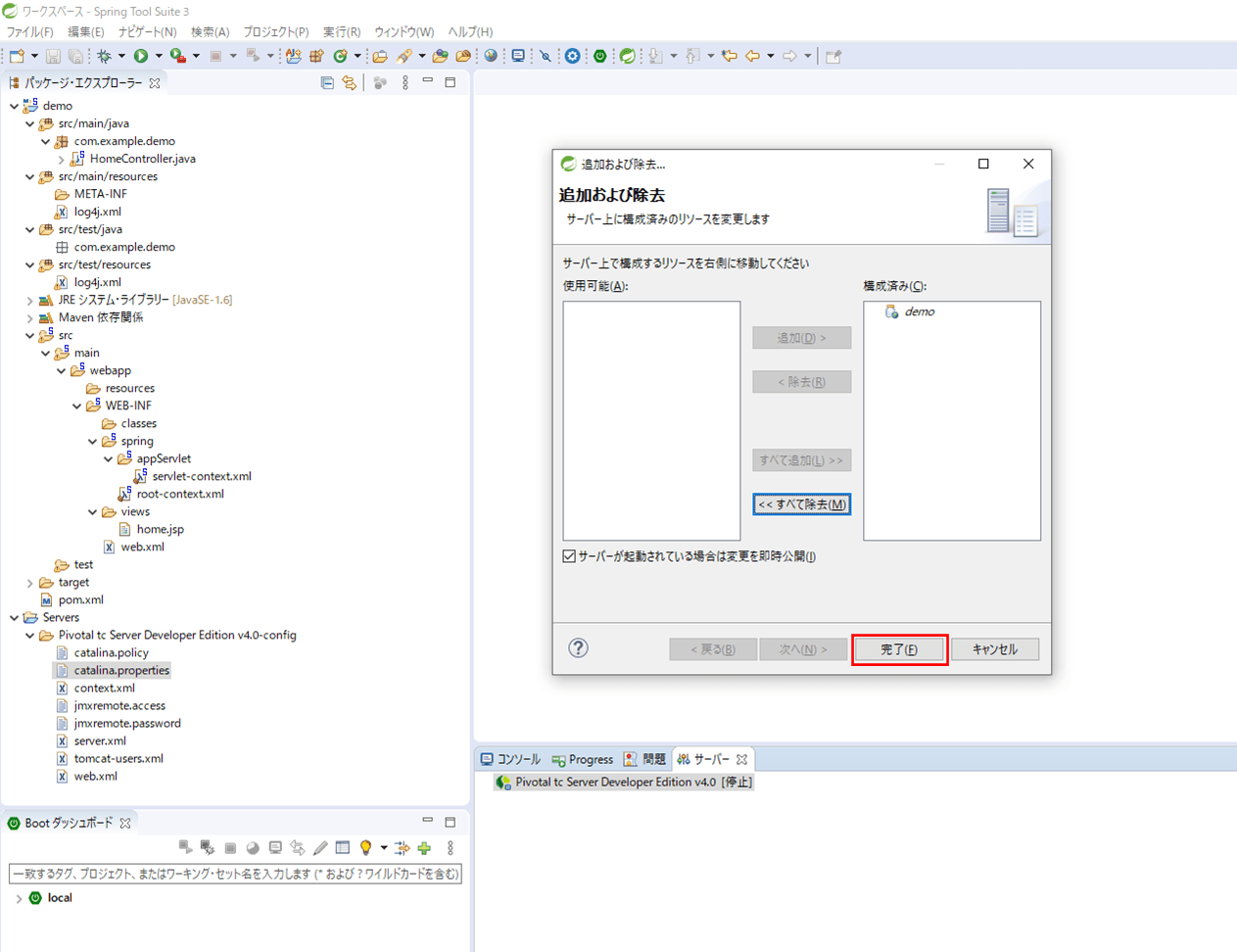Screen dimensions: 1237x952
Task: Click the 完了(F) button
Action: tap(899, 649)
